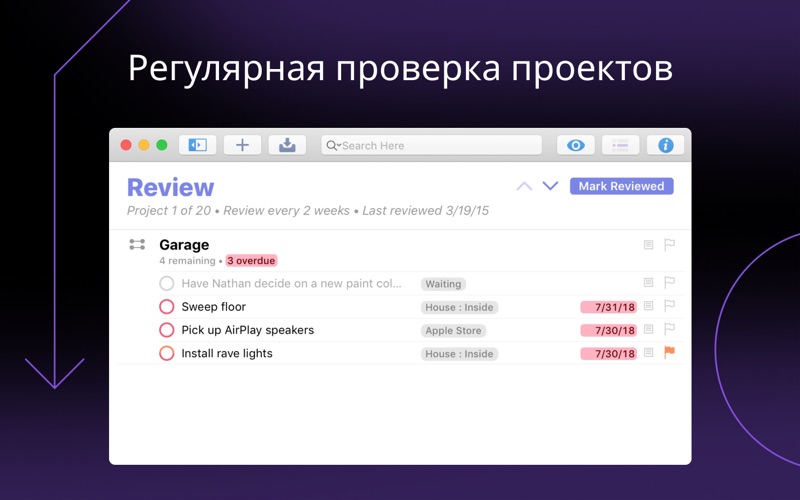Open note icon for Pick up AirPlay speakers
This screenshot has height=500, width=800.
pyautogui.click(x=648, y=329)
